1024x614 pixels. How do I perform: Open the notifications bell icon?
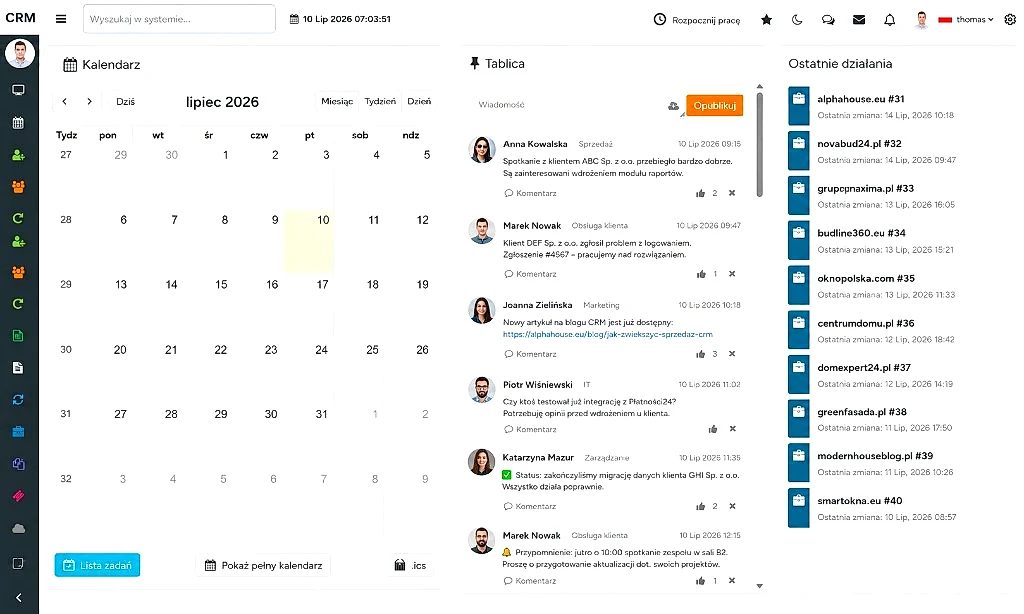tap(889, 20)
